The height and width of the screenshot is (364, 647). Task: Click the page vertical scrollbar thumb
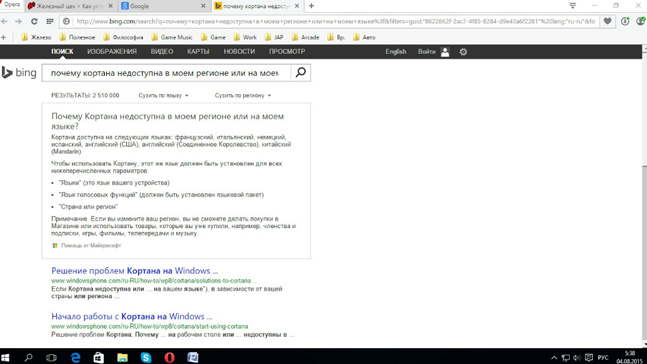tap(644, 254)
